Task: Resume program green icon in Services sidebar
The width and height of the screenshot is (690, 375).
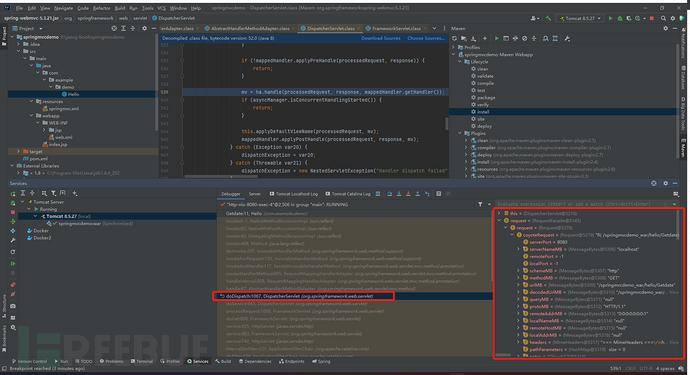Action: point(13,263)
